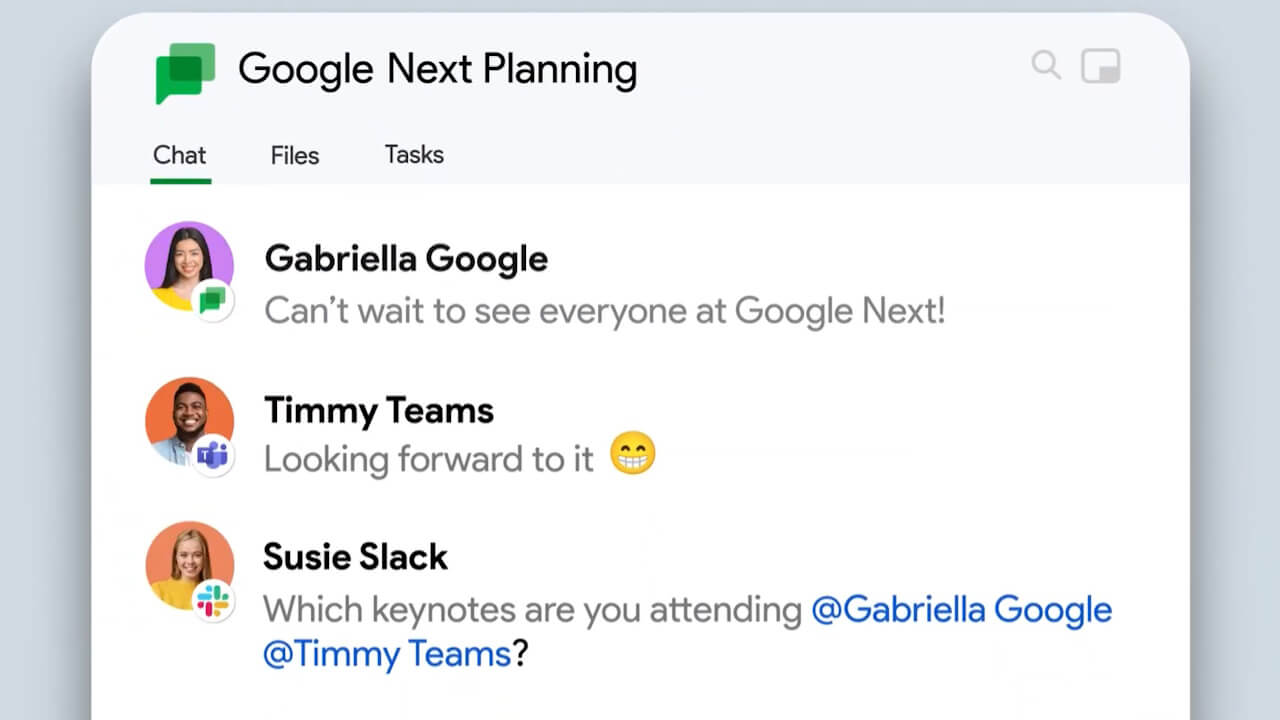Follow the @Timmy Teams mention link
The height and width of the screenshot is (720, 1280).
387,655
